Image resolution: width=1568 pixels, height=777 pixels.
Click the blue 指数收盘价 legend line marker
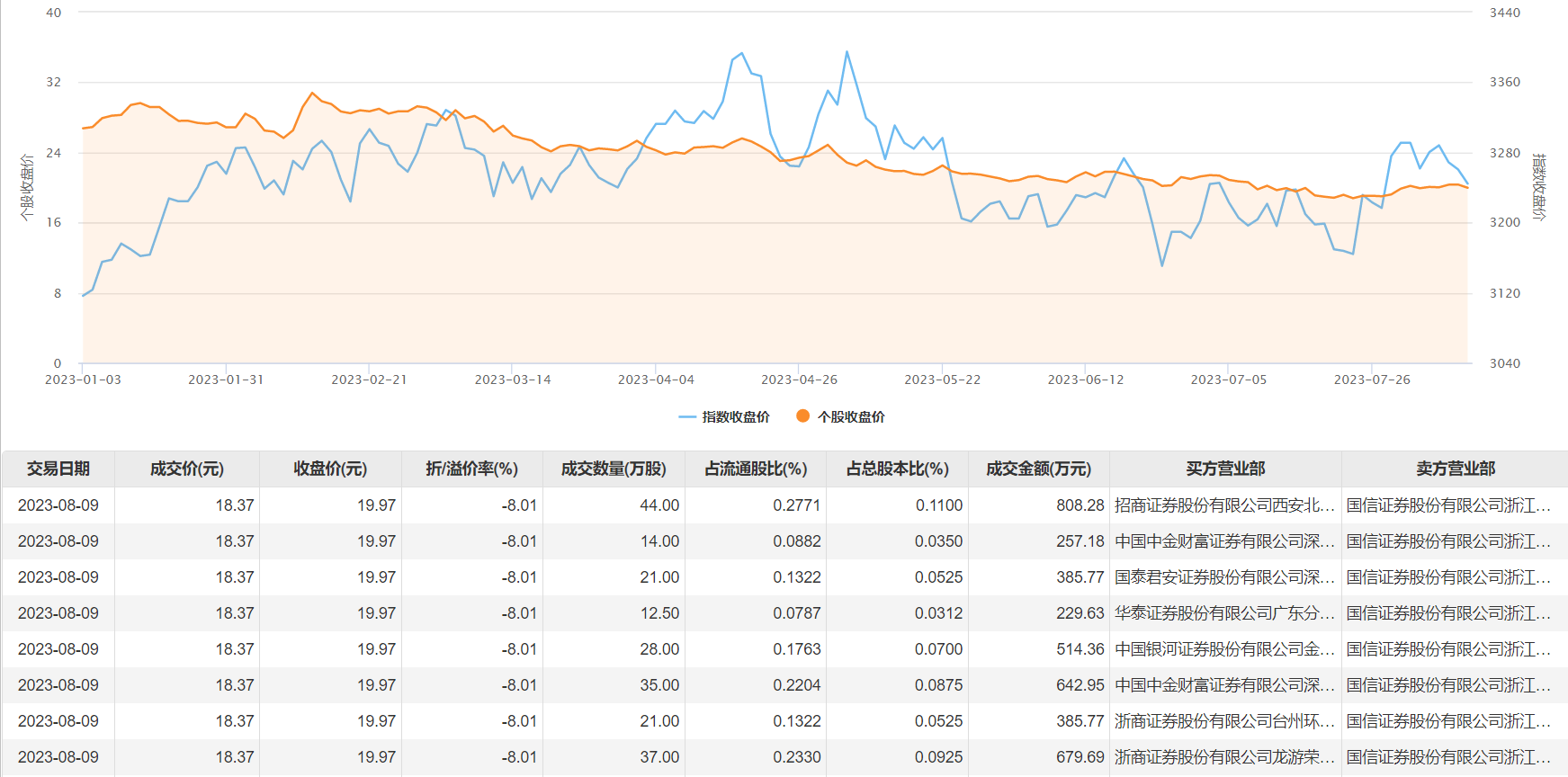click(687, 417)
